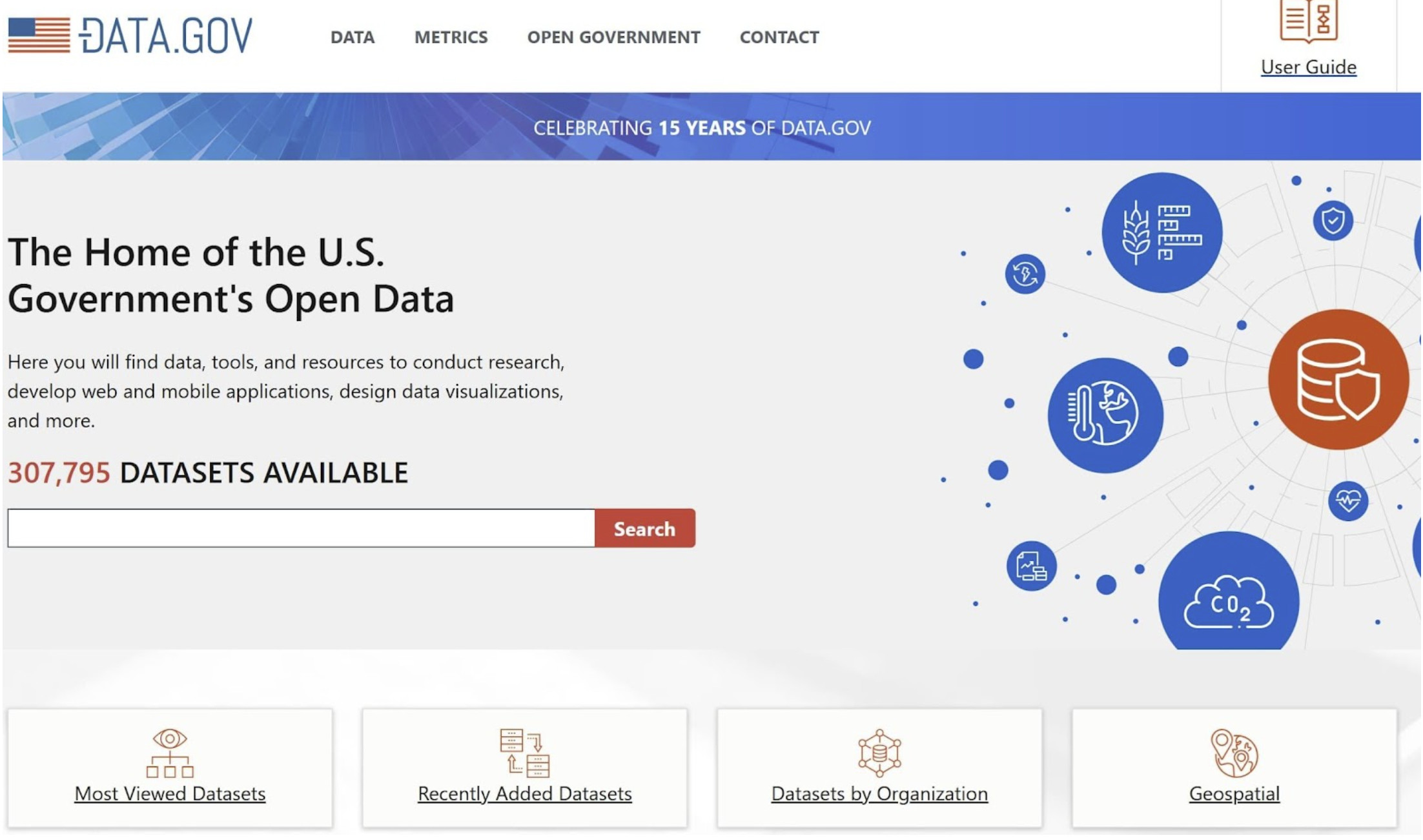Open the CONTACT menu item
Viewport: 1423px width, 840px height.
click(779, 37)
